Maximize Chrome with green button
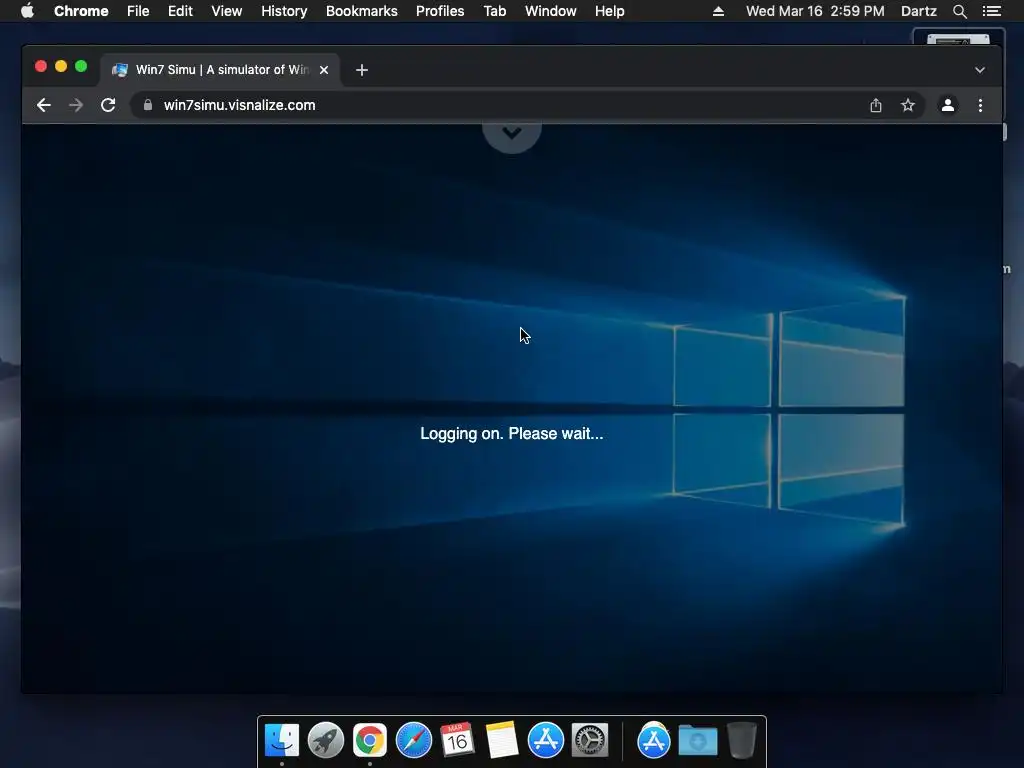1024x768 pixels. coord(81,66)
